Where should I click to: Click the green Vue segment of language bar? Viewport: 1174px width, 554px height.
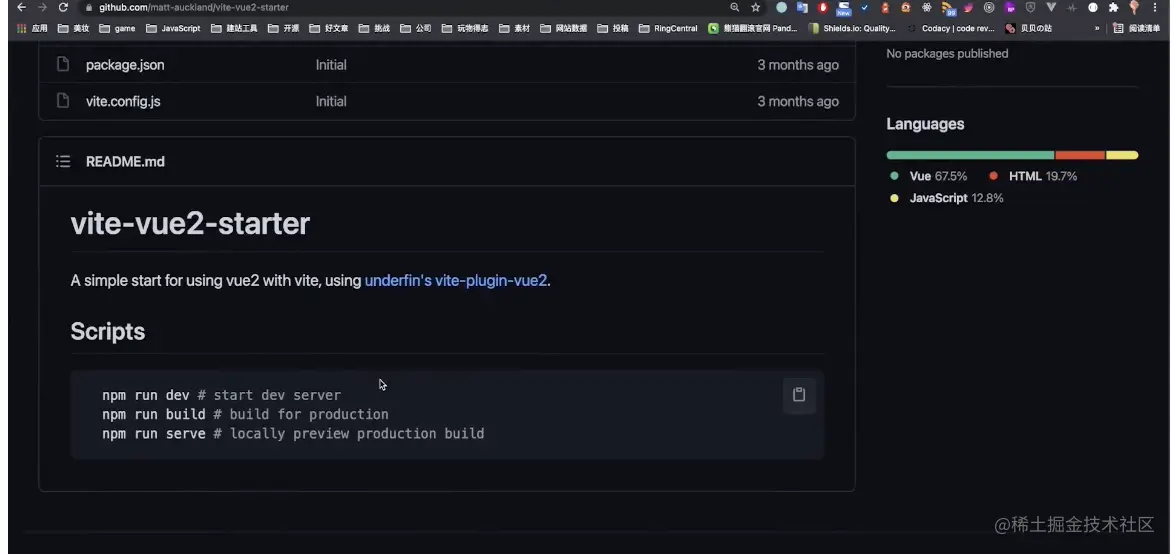tap(970, 155)
